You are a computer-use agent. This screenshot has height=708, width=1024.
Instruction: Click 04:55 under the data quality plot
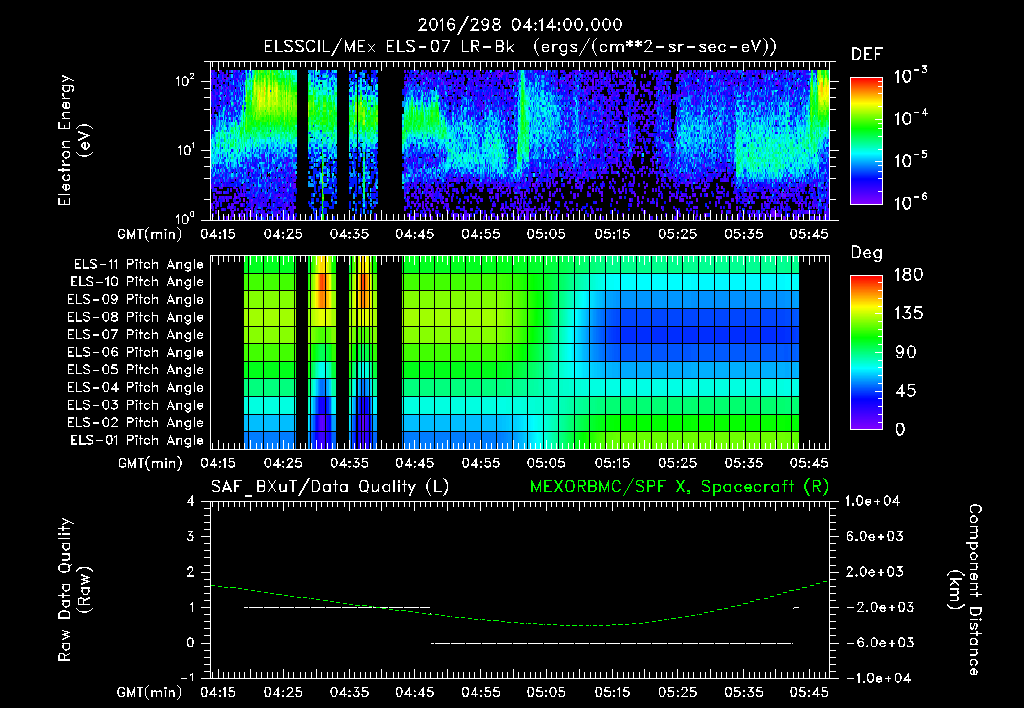click(481, 692)
